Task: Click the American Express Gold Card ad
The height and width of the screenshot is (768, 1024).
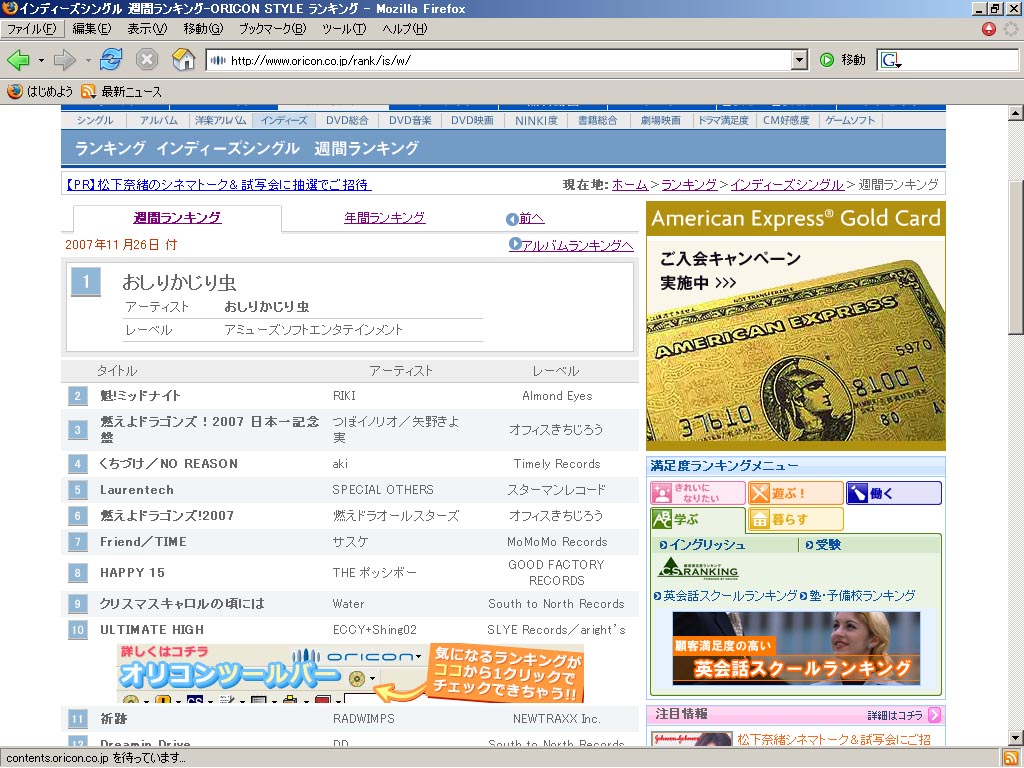Action: pos(795,326)
